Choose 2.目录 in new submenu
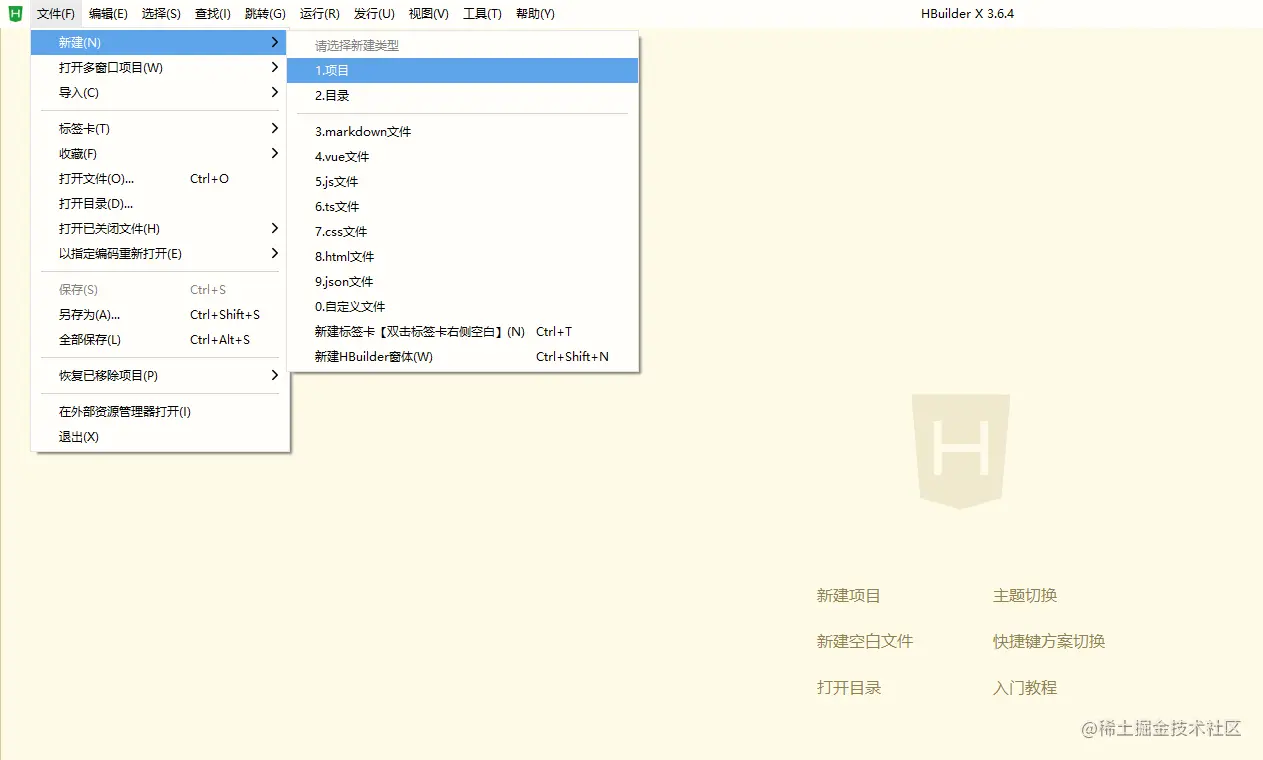1263x760 pixels. pyautogui.click(x=462, y=96)
